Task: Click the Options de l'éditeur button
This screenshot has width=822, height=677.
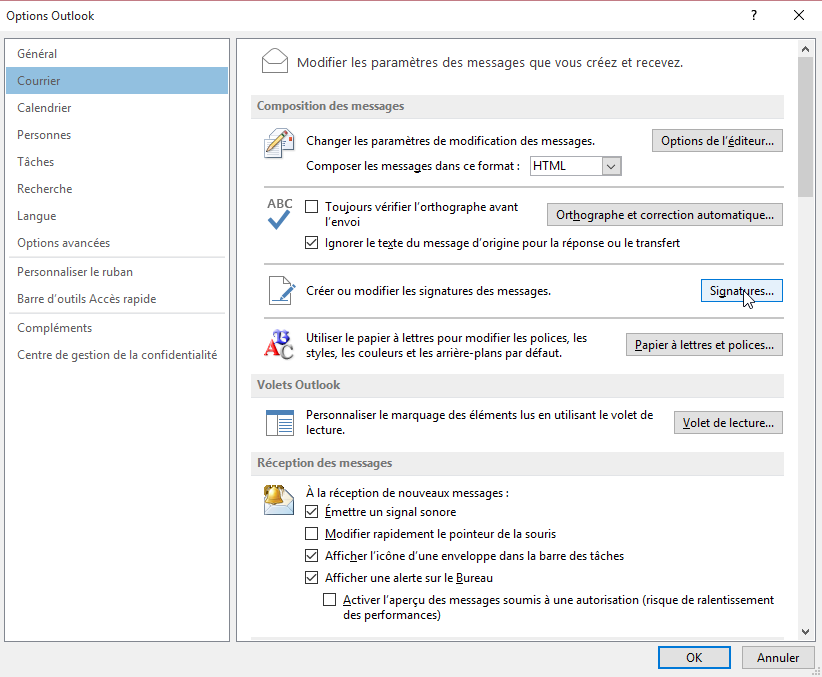Action: tap(717, 141)
